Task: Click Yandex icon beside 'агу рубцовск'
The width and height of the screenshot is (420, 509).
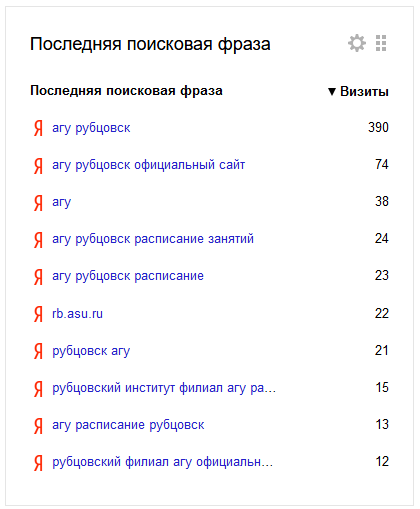Action: [x=38, y=128]
